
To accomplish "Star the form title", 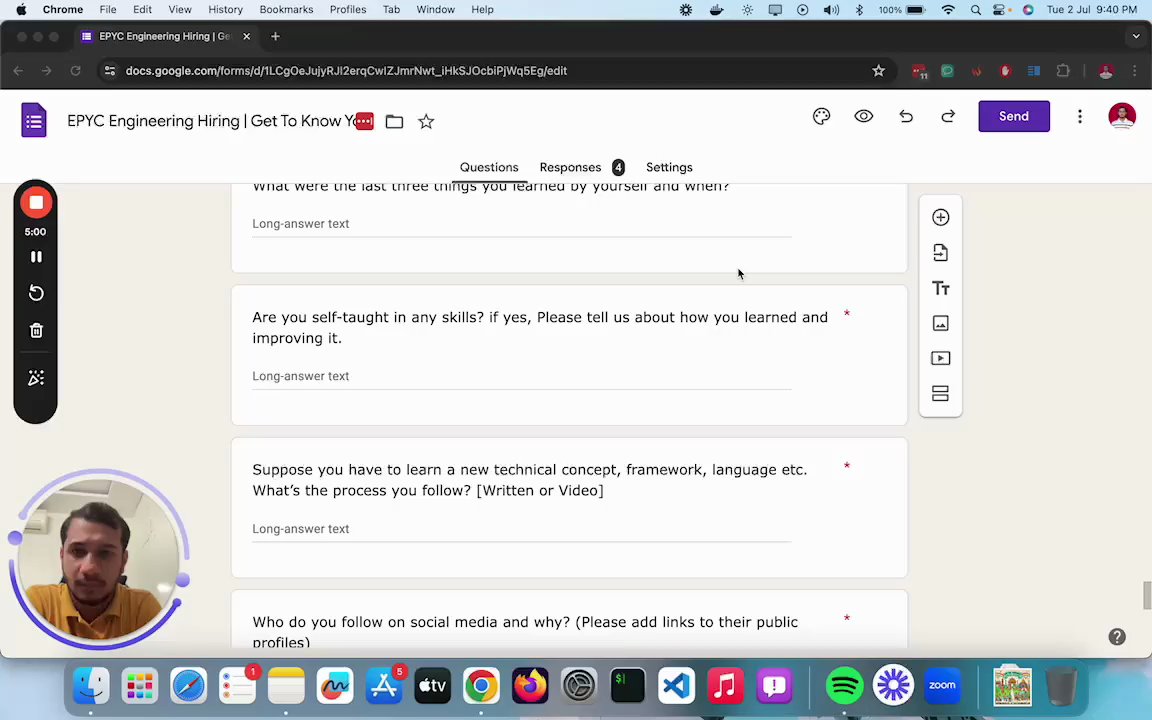I will tap(426, 121).
